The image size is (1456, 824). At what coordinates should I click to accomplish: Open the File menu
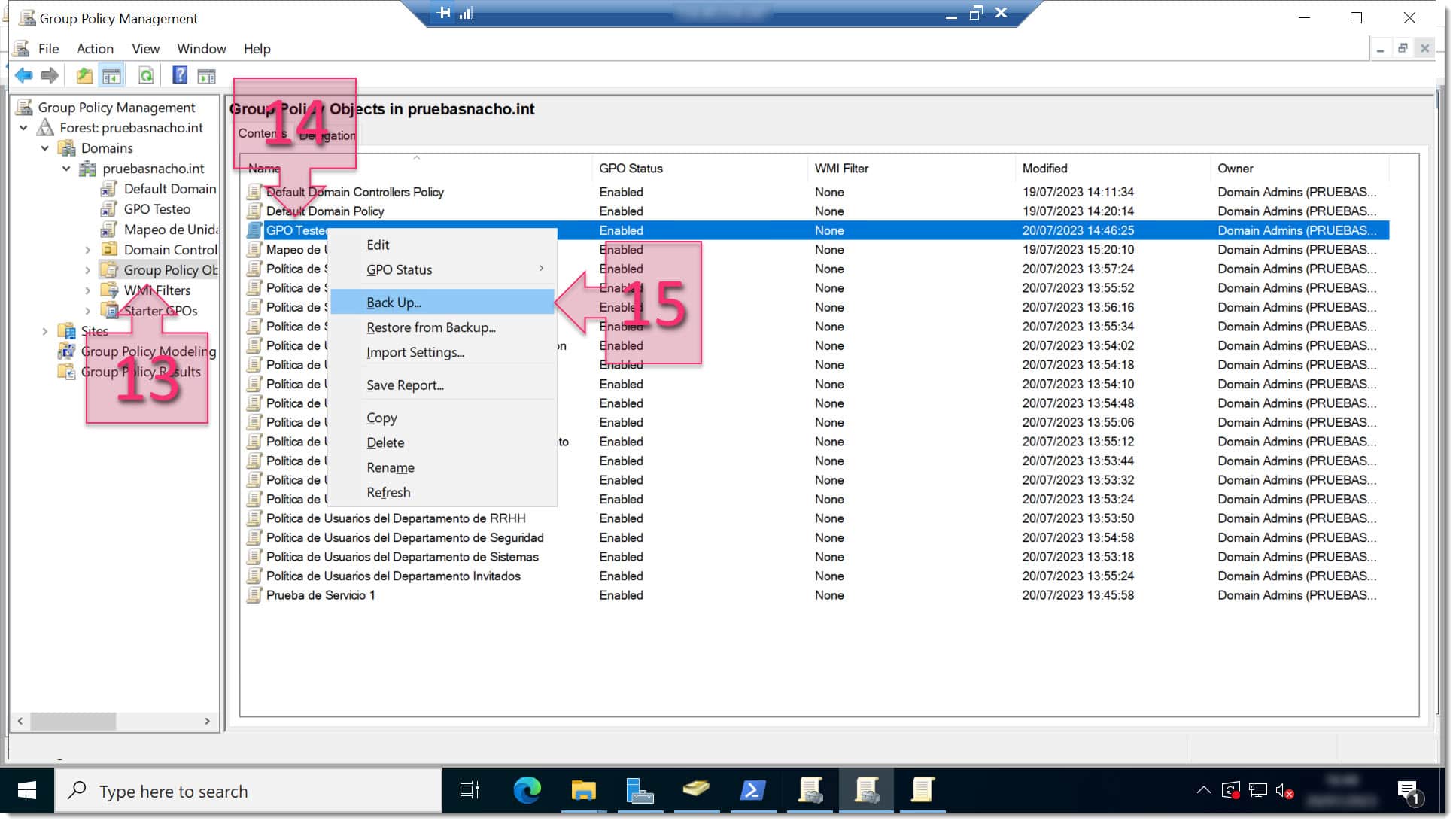pos(48,49)
